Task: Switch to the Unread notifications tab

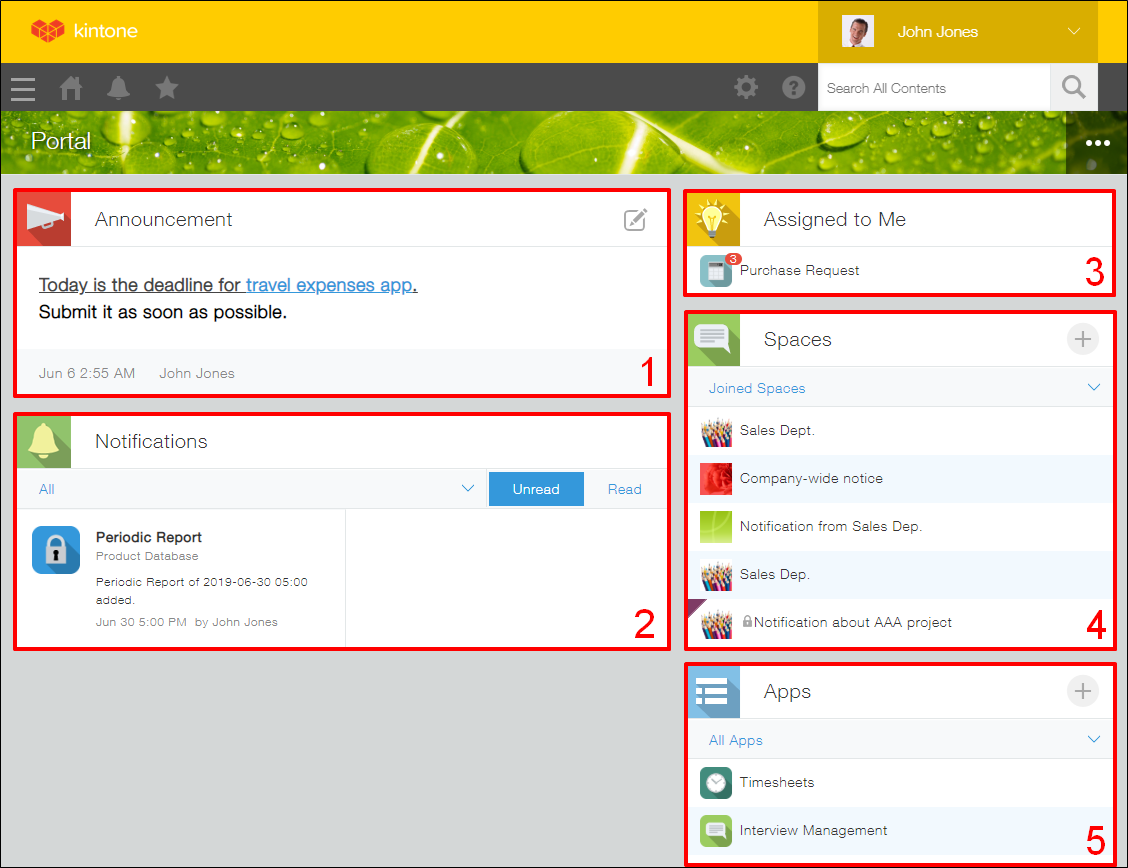Action: 536,489
